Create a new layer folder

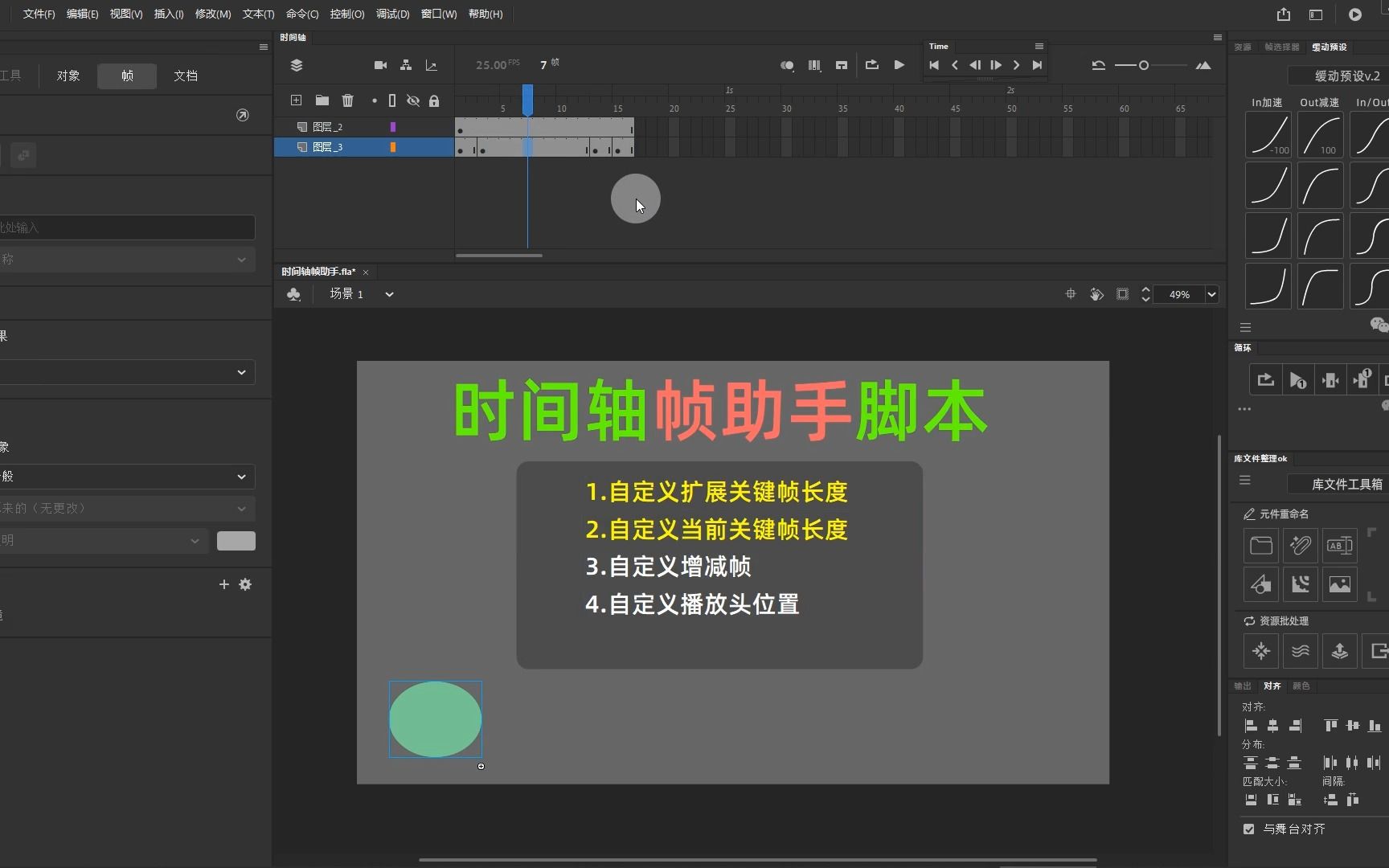tap(322, 100)
